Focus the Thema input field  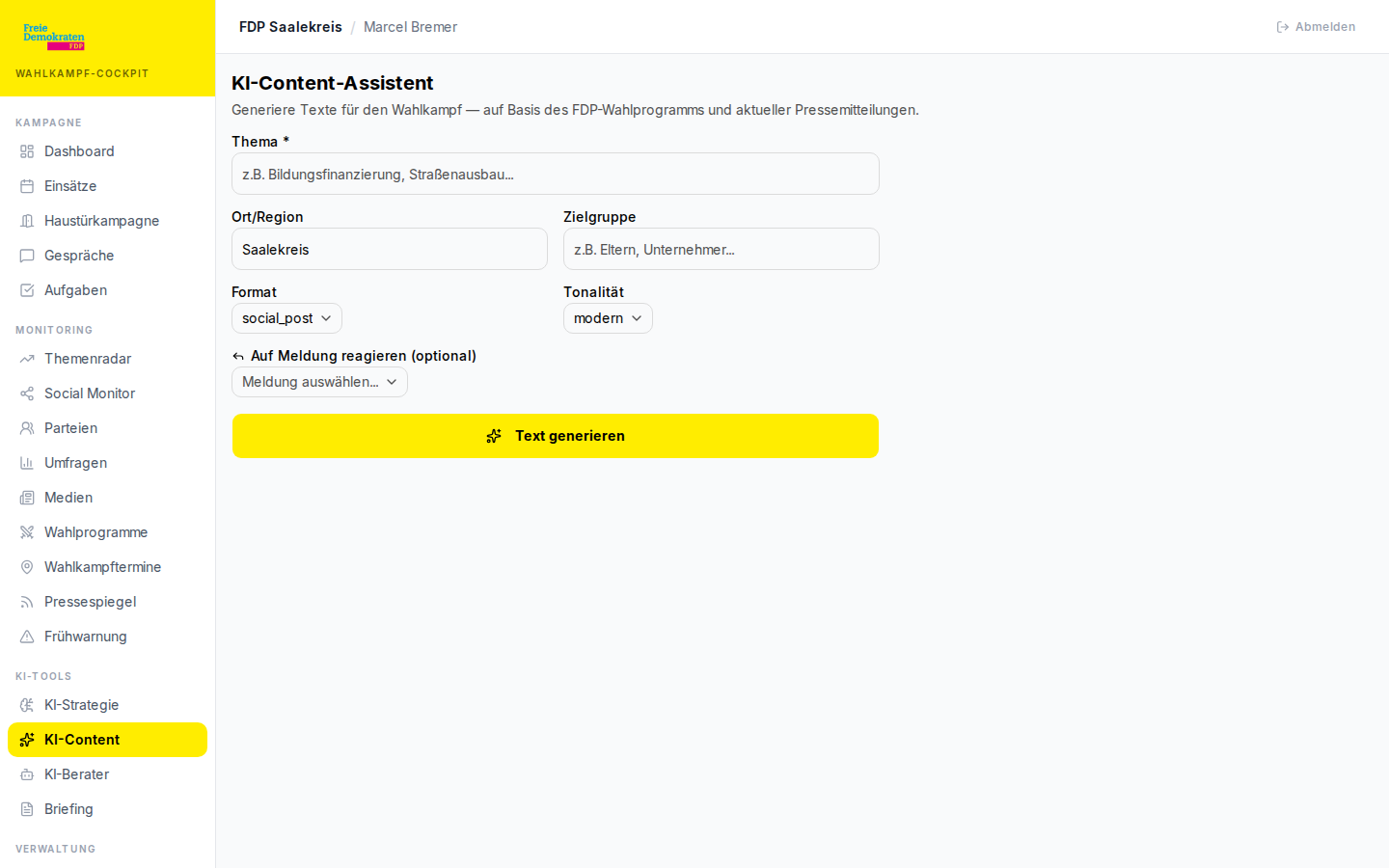[556, 174]
